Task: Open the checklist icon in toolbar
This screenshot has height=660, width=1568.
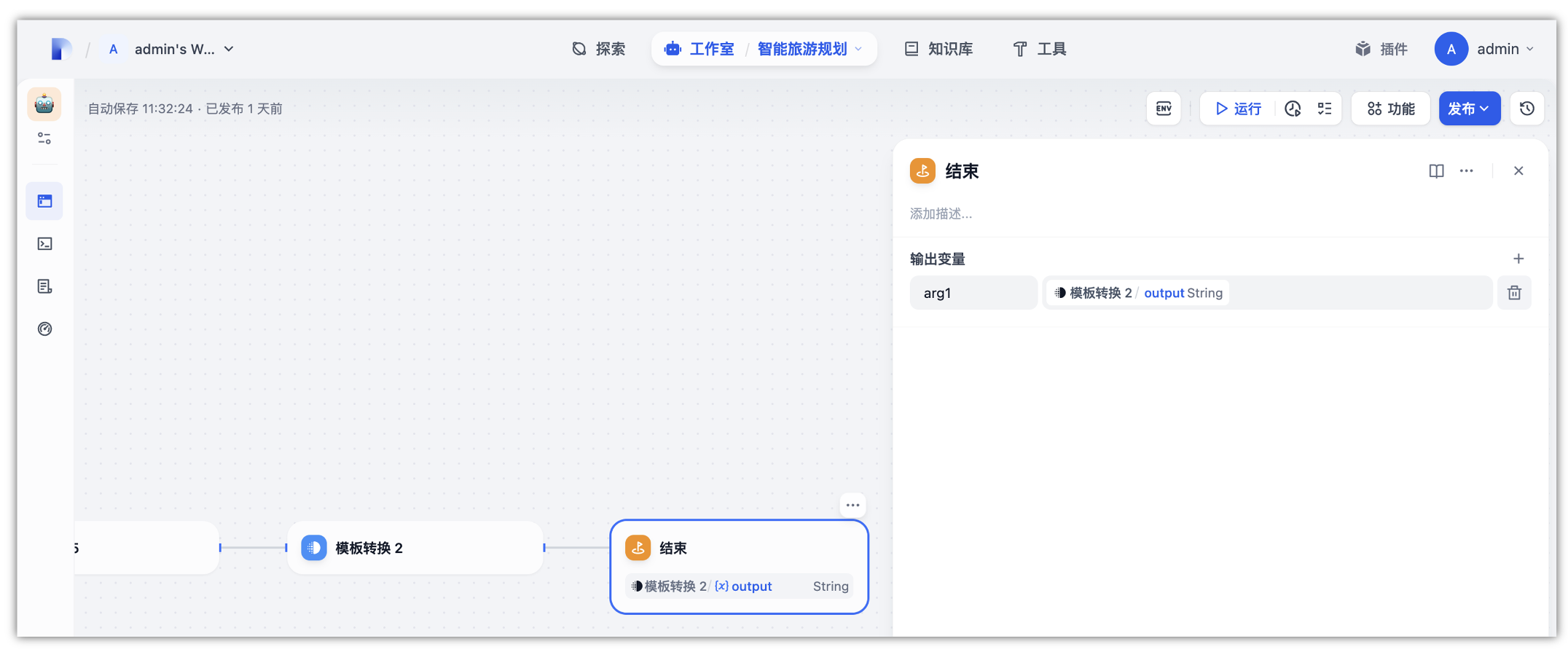Action: click(x=1325, y=109)
